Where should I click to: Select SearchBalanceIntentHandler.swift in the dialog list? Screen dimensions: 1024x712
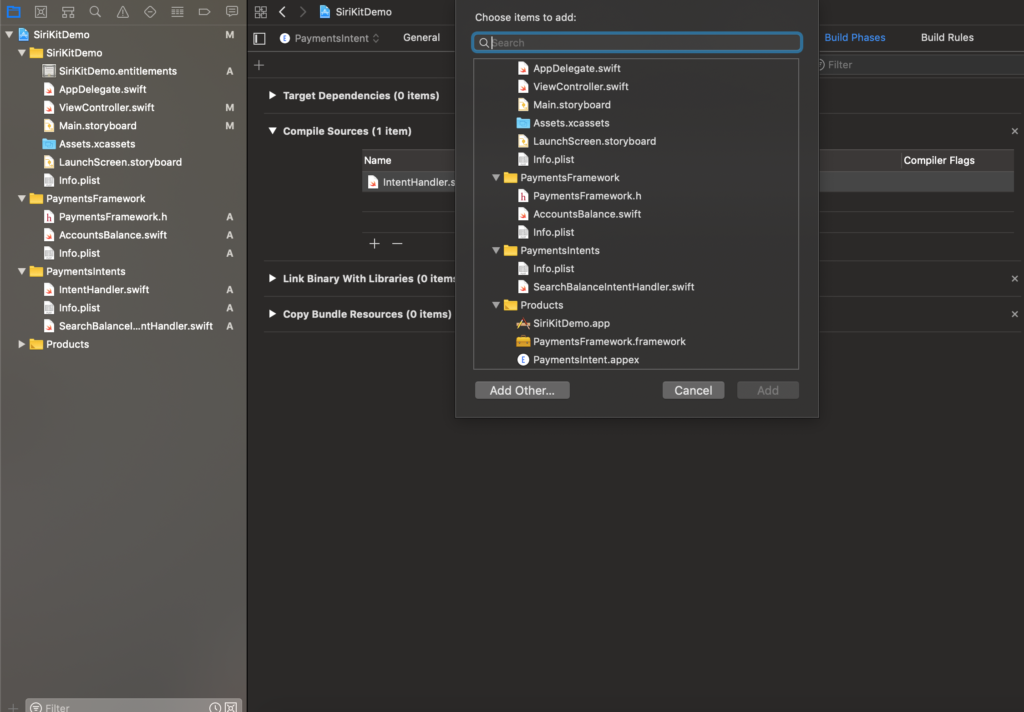click(613, 287)
